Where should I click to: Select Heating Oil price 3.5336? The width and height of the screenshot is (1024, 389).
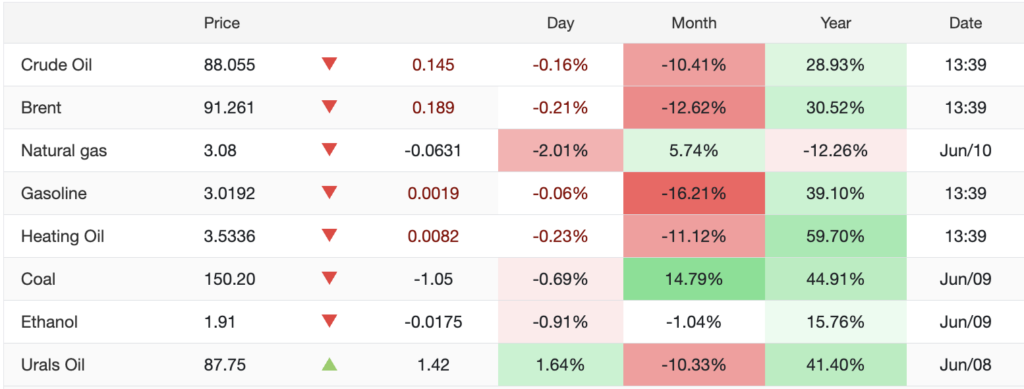(x=229, y=236)
